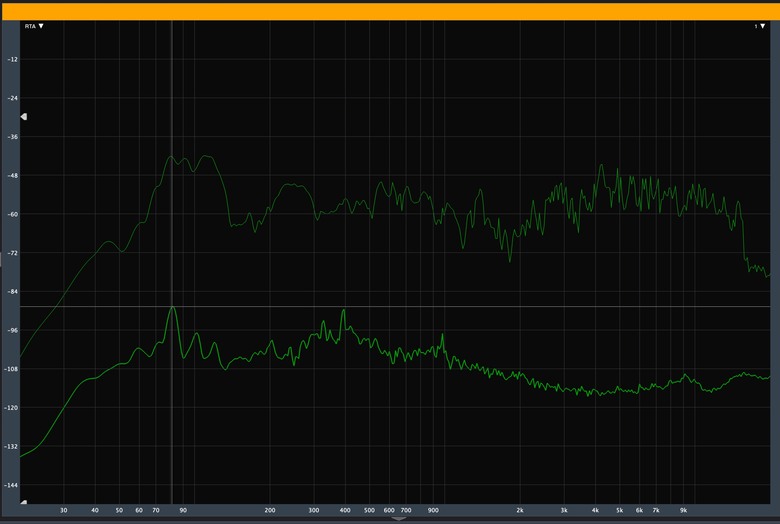Click the -96 dB amplitude axis label

12,330
